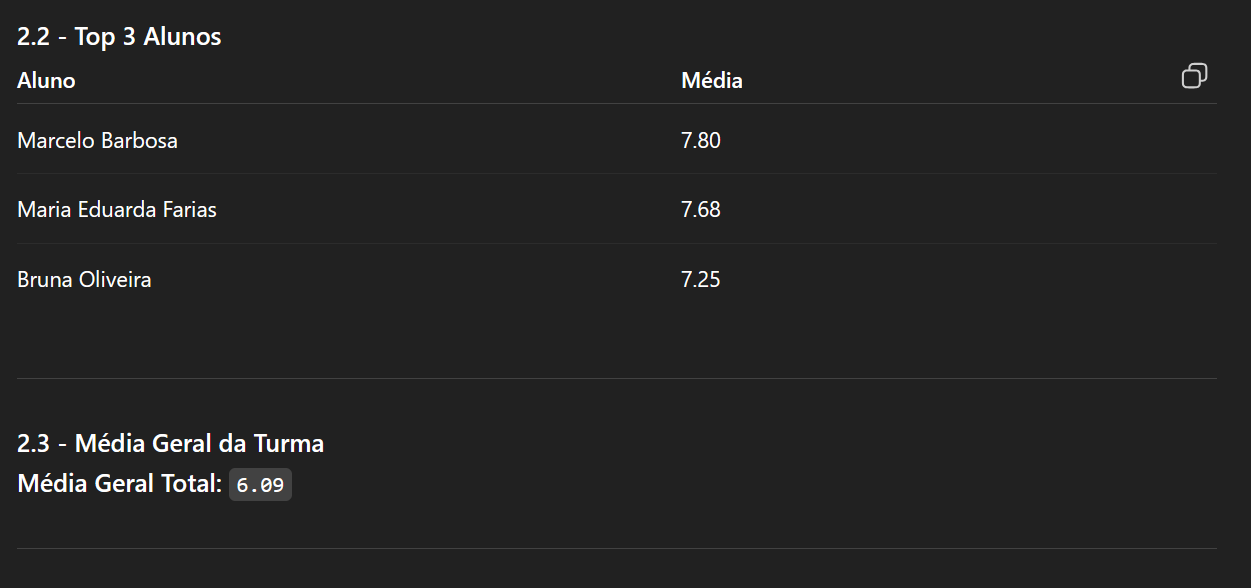Click the 2.3 section number
Image resolution: width=1251 pixels, height=588 pixels.
pos(34,443)
